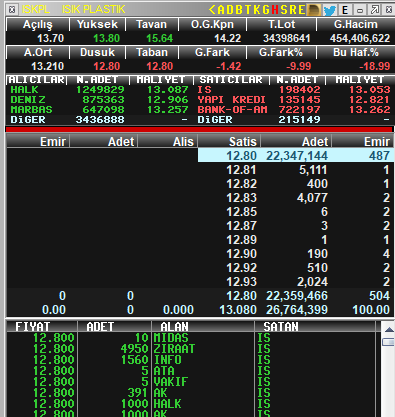Open the Twitter bird icon

click(x=330, y=10)
